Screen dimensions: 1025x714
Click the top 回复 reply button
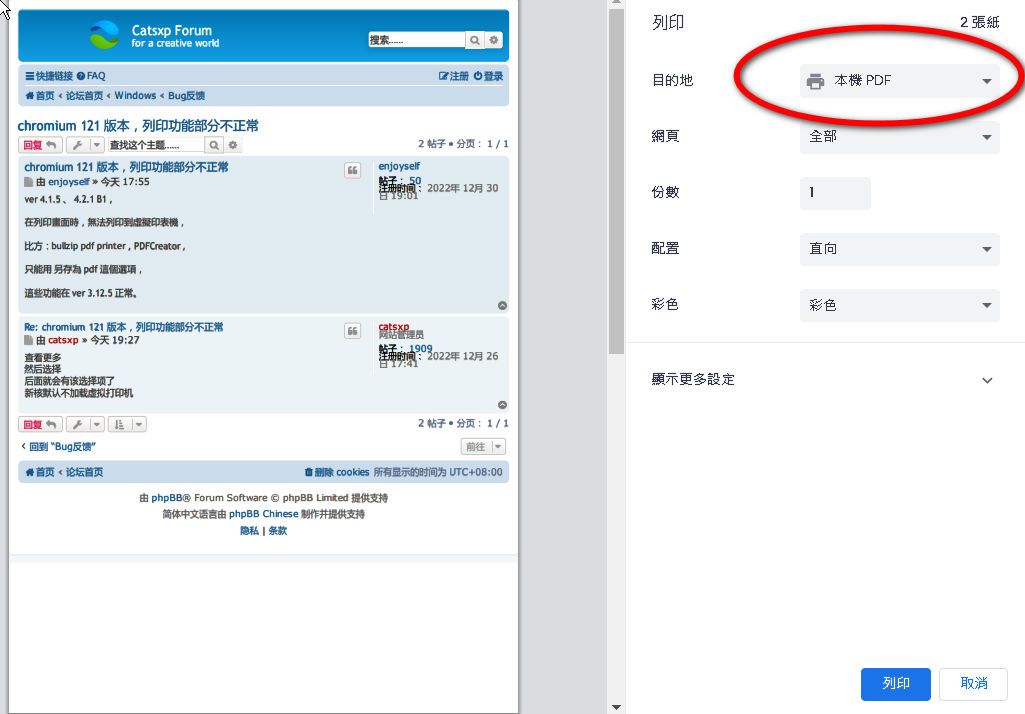click(40, 145)
